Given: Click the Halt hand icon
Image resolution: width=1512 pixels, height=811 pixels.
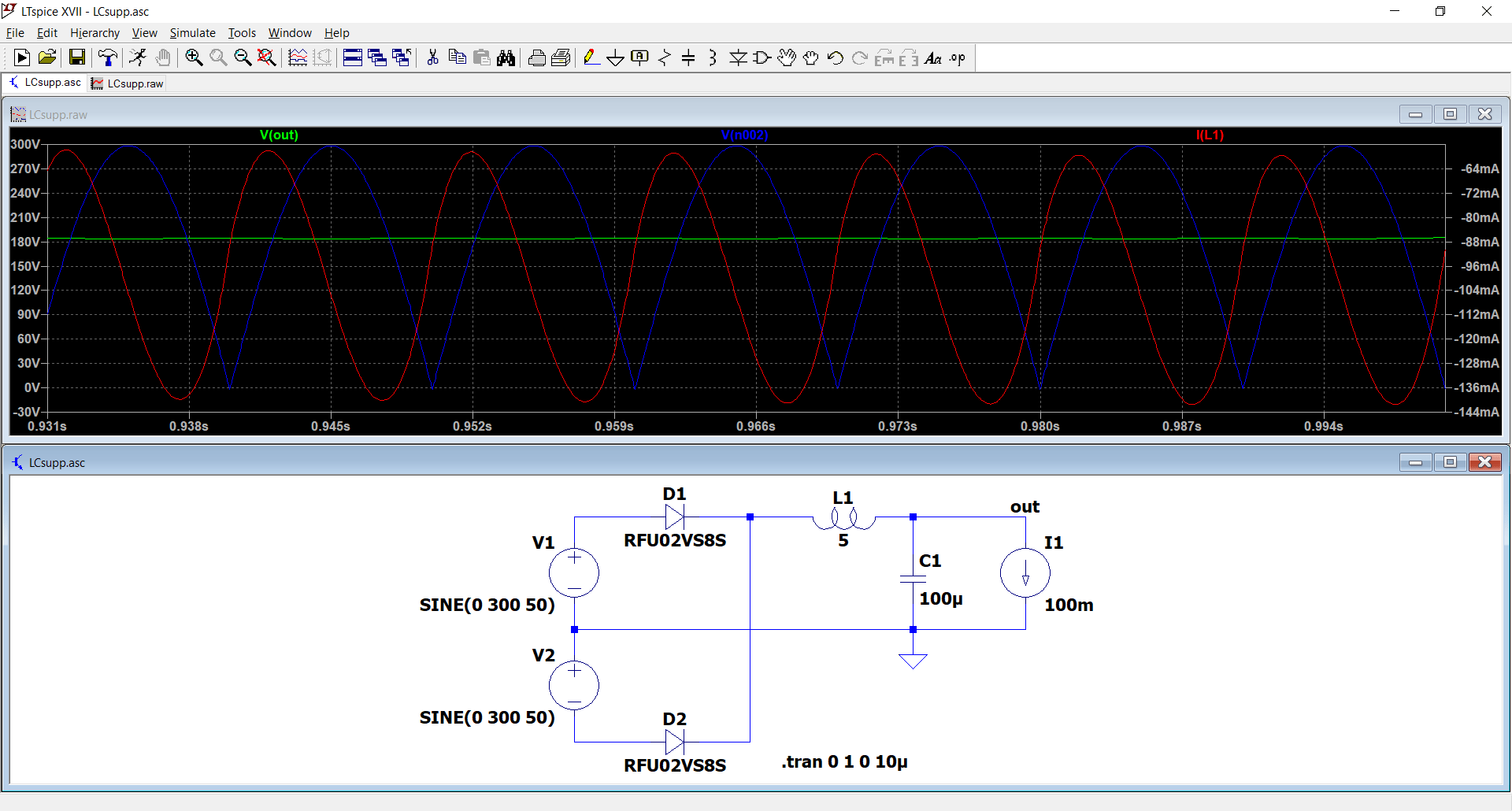Looking at the screenshot, I should pyautogui.click(x=163, y=57).
